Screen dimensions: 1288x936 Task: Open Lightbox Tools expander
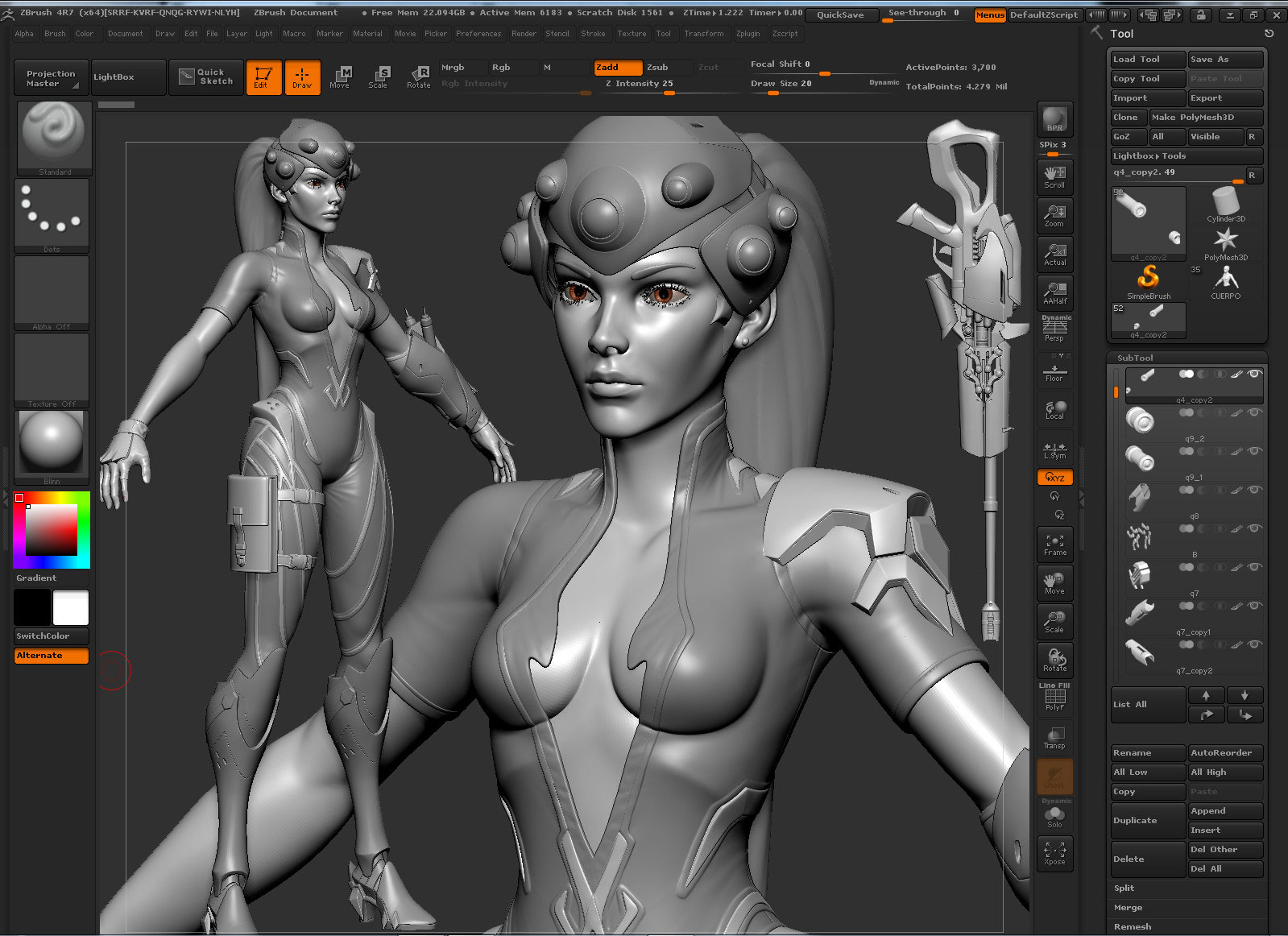pyautogui.click(x=1187, y=156)
